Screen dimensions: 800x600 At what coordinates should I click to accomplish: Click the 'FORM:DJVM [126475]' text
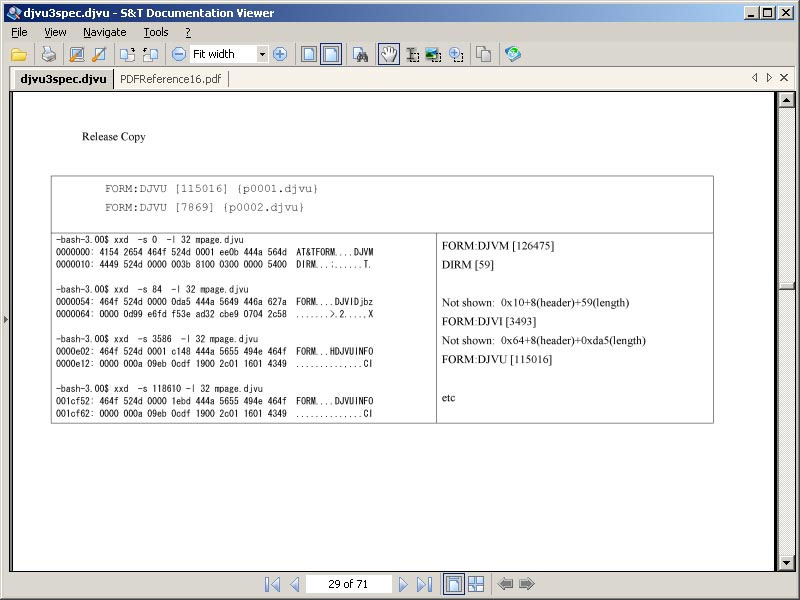click(498, 246)
